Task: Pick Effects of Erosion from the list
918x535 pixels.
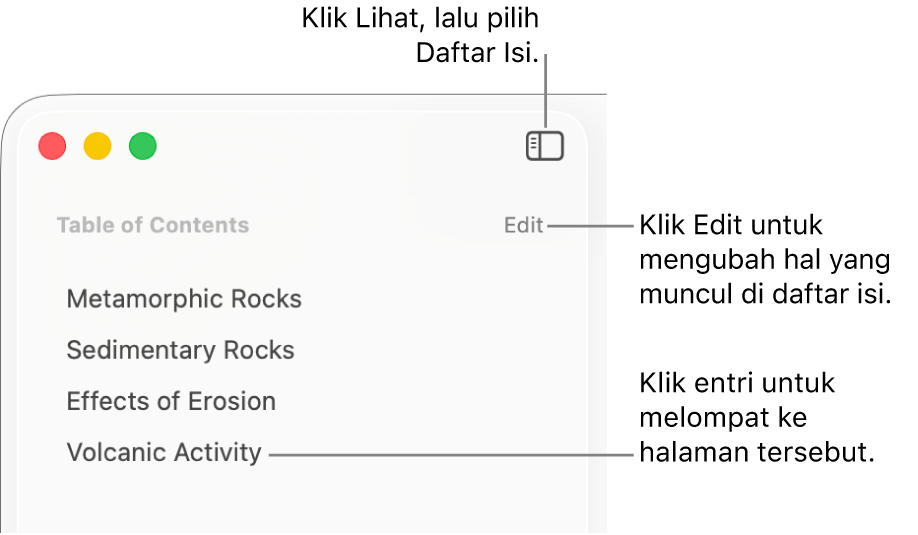Action: pos(171,401)
